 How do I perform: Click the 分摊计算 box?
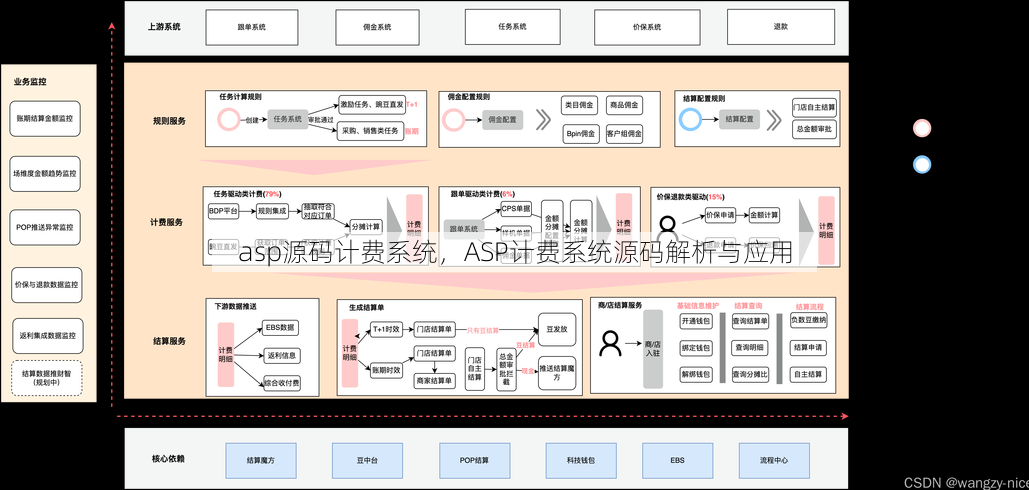tap(367, 227)
